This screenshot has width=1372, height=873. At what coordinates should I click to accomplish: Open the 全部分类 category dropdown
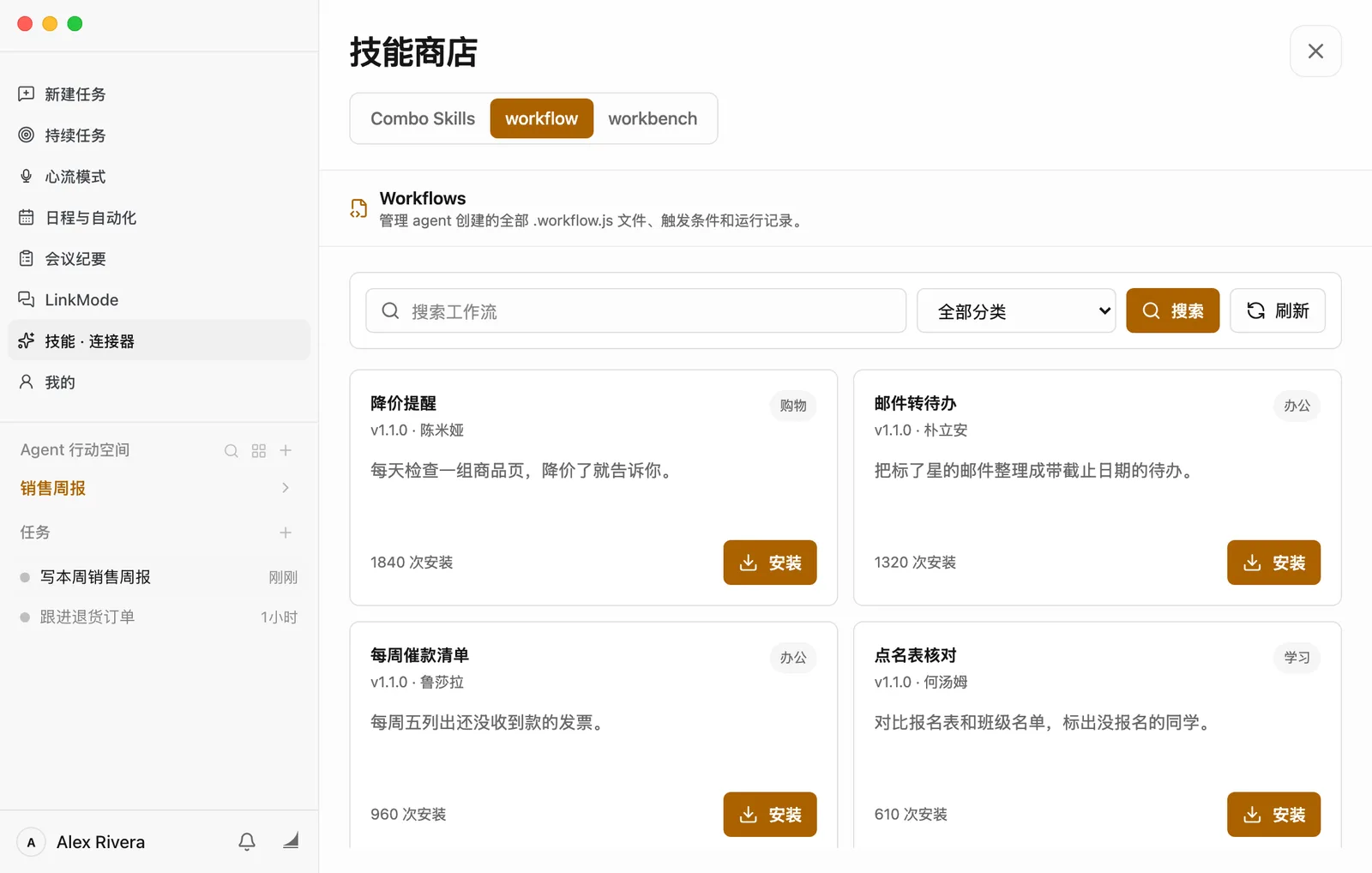coord(1016,310)
